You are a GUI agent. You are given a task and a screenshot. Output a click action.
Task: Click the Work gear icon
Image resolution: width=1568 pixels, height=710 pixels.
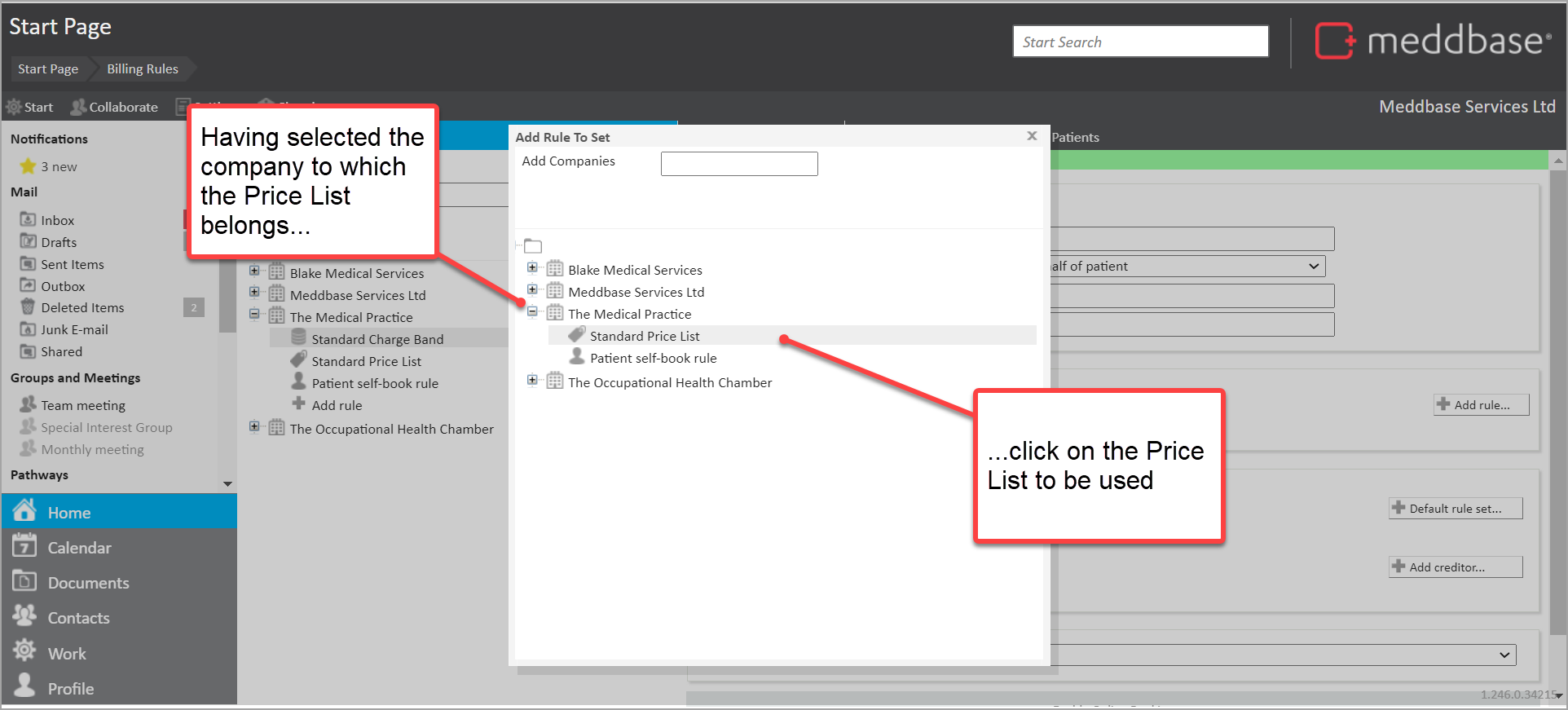pyautogui.click(x=24, y=651)
